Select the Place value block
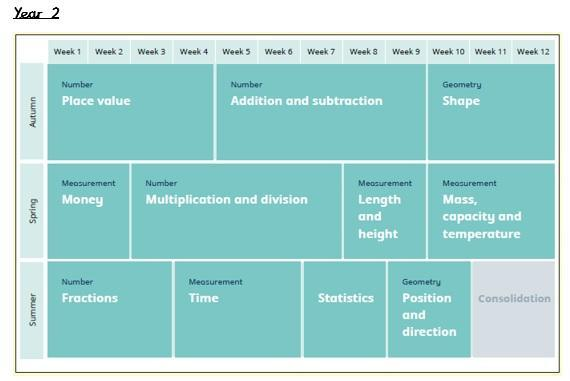Image resolution: width=570 pixels, height=381 pixels. pyautogui.click(x=131, y=112)
